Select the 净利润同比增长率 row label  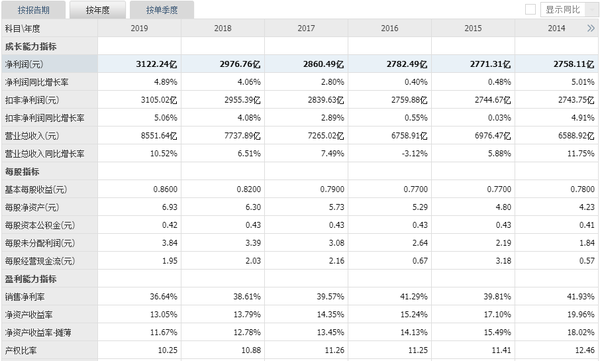tap(37, 82)
